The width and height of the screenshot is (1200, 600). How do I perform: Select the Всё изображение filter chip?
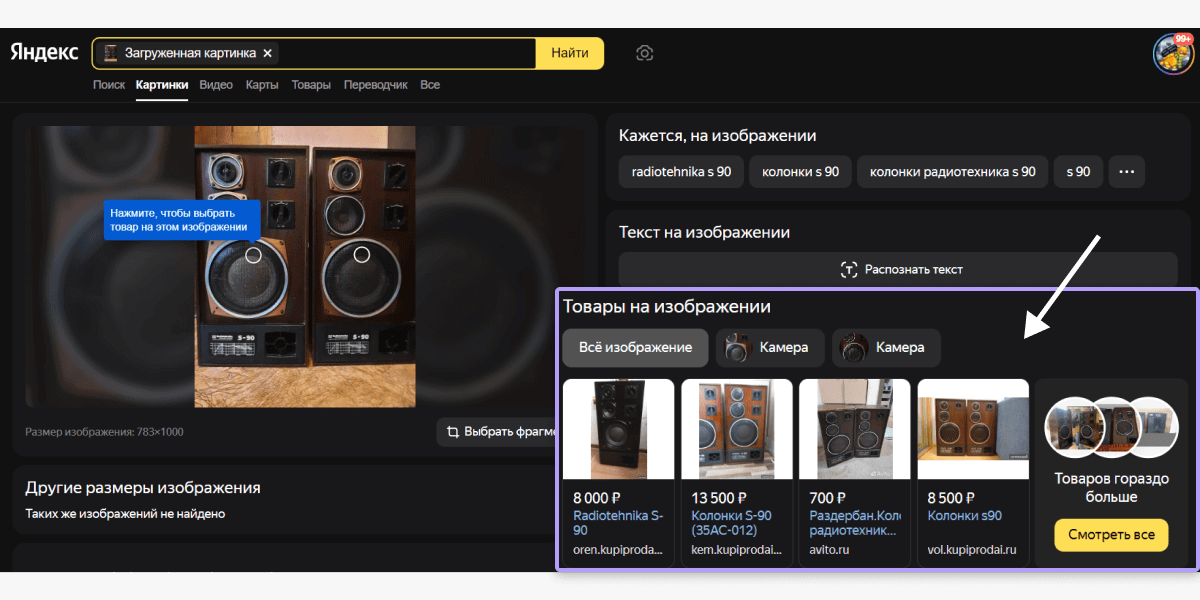click(635, 348)
